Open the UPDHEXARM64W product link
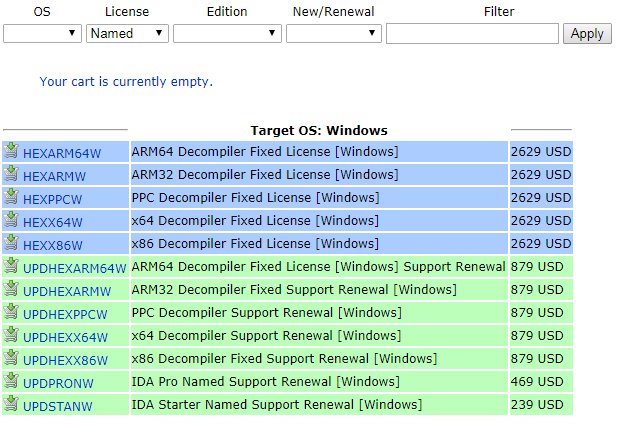The width and height of the screenshot is (621, 438). pos(74,268)
